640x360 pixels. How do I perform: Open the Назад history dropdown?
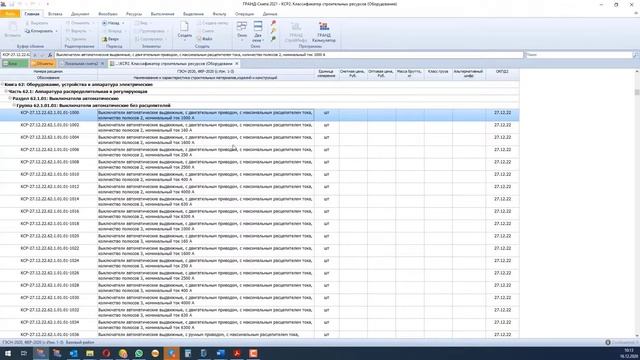[123, 23]
